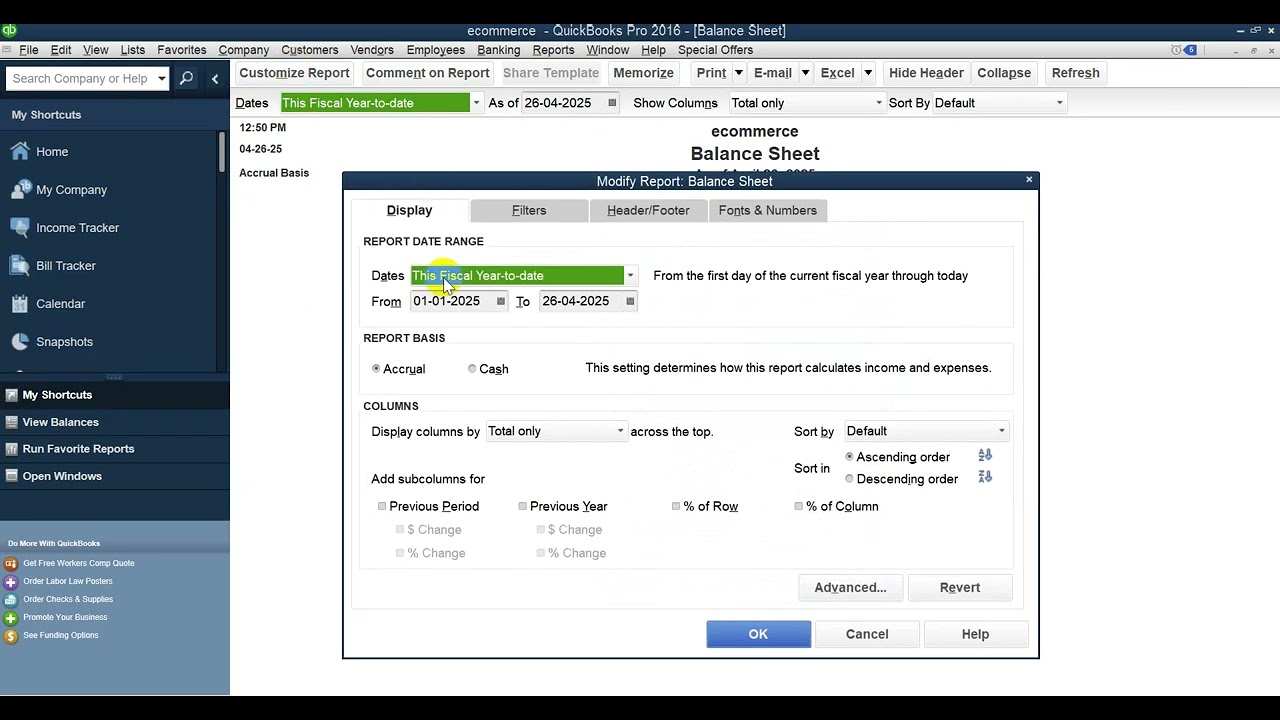Image resolution: width=1280 pixels, height=720 pixels.
Task: Click the Refresh report button
Action: click(1076, 73)
